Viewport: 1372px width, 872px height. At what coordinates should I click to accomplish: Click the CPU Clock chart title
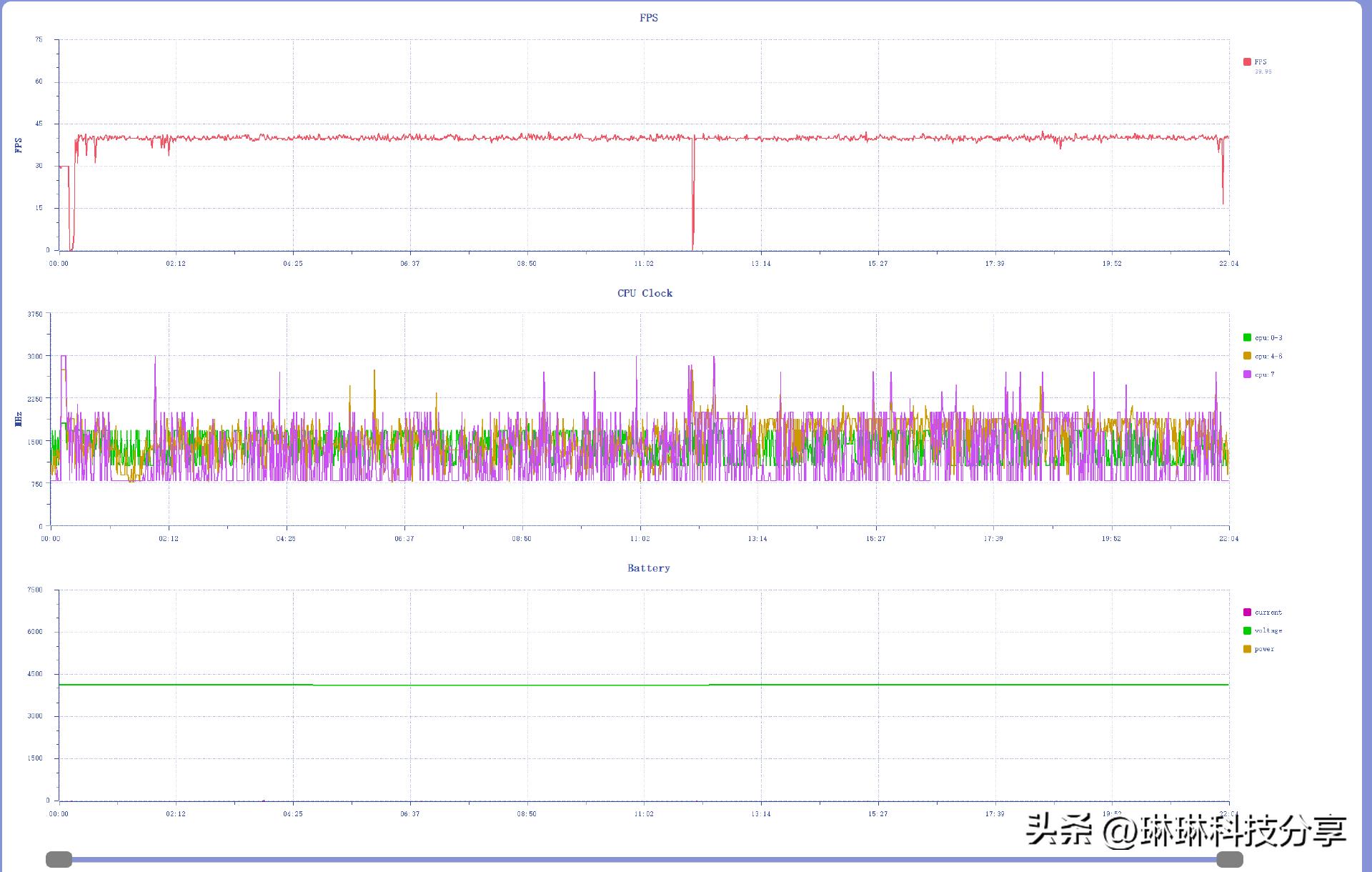(x=645, y=293)
